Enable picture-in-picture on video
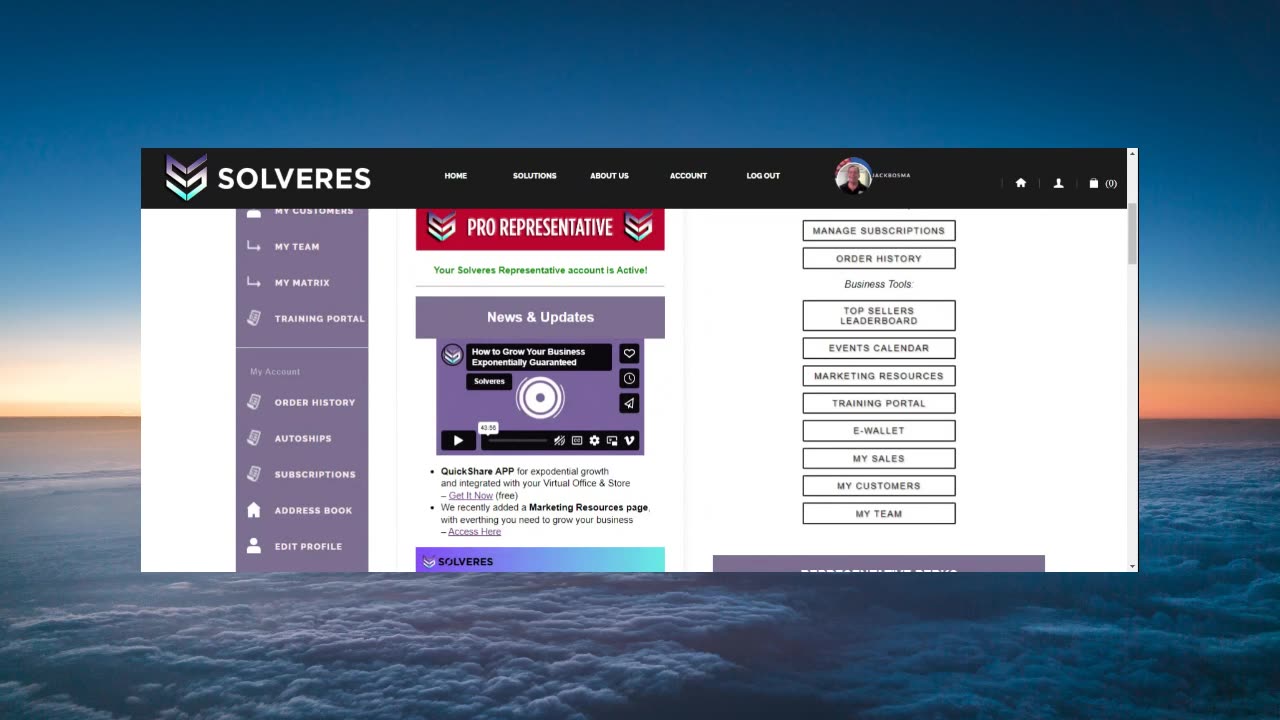Viewport: 1280px width, 720px height. click(x=612, y=440)
